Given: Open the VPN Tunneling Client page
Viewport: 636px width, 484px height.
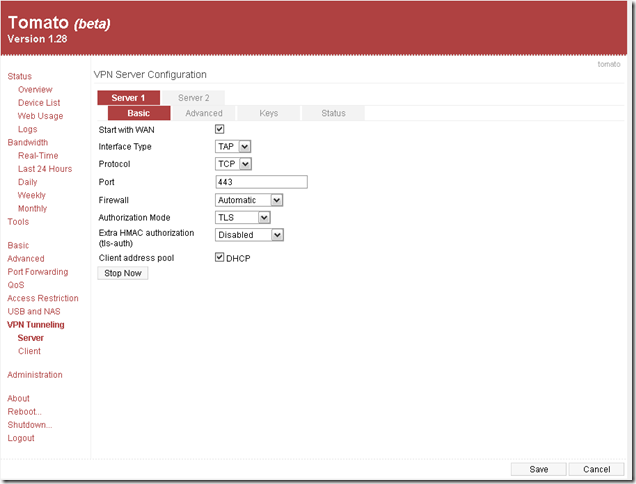Looking at the screenshot, I should click(x=29, y=351).
